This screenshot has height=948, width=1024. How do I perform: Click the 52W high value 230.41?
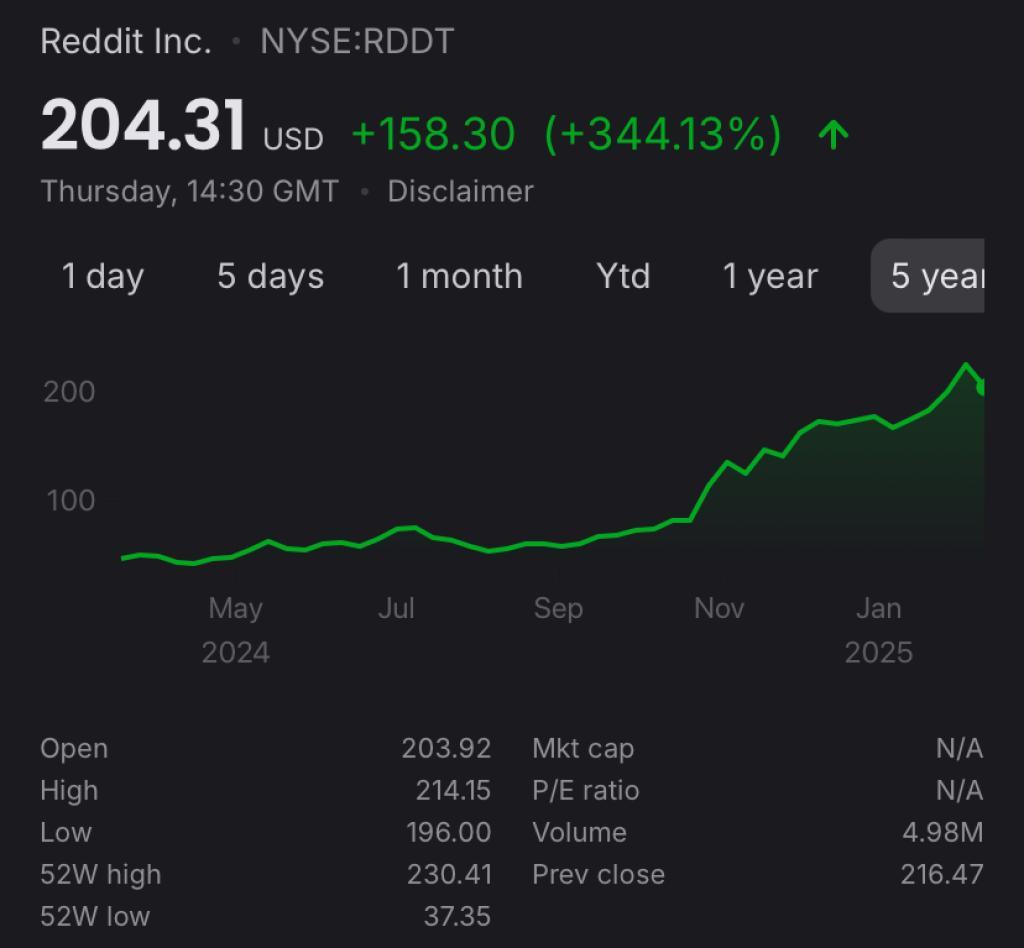(x=449, y=874)
